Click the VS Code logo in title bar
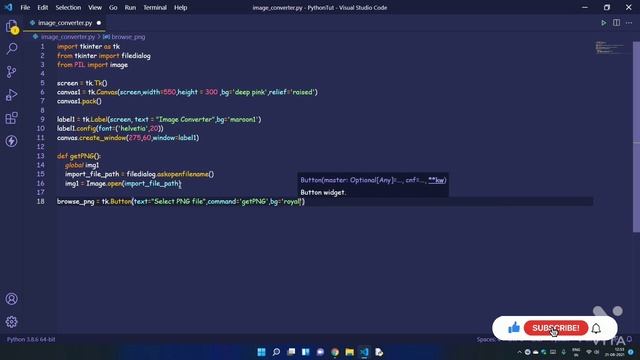The image size is (640, 360). (9, 7)
